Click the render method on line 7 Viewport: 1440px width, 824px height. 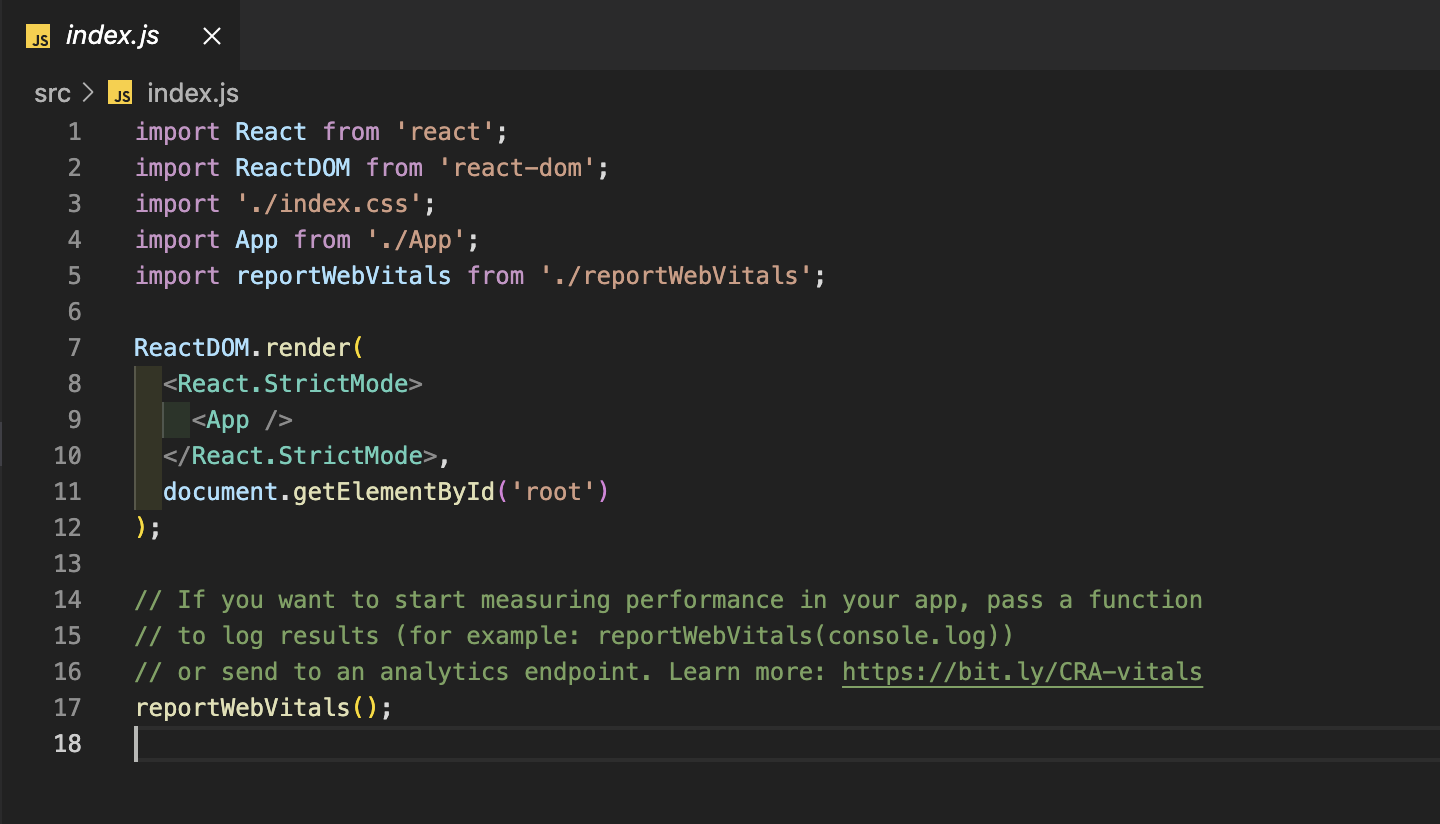click(307, 348)
